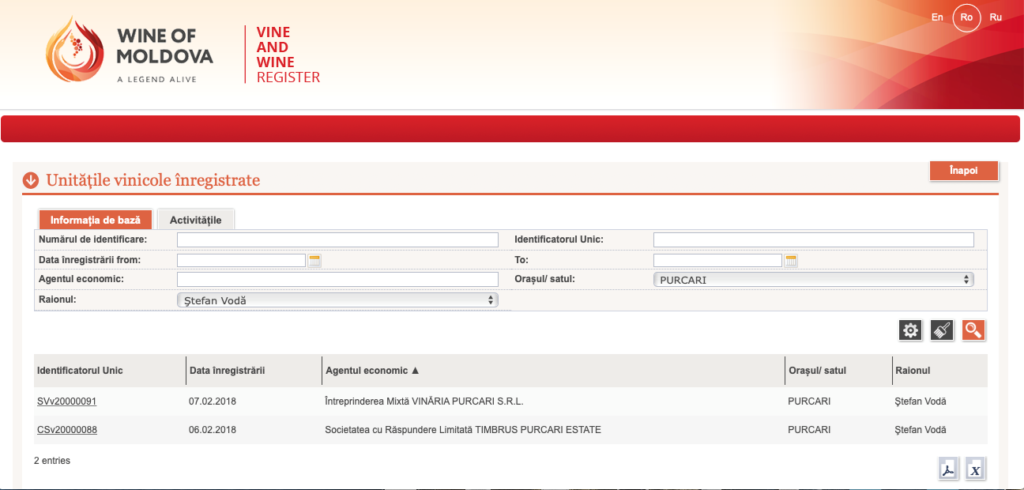Export results to Excel icon
Image resolution: width=1024 pixels, height=490 pixels.
point(976,469)
